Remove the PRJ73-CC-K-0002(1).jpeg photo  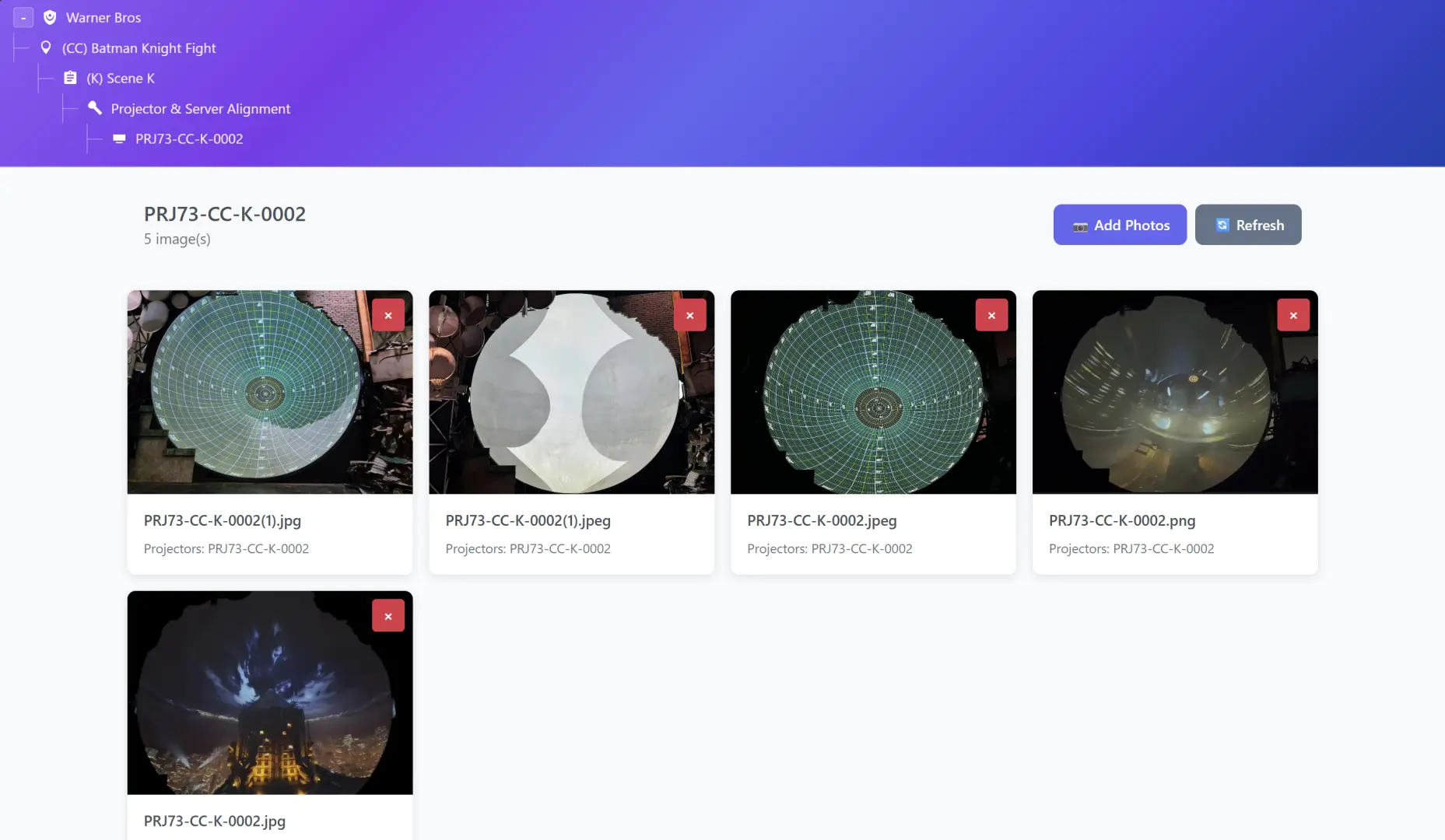point(689,315)
